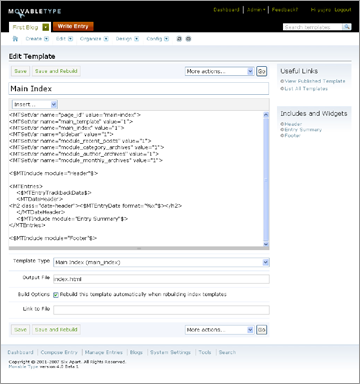Viewport: 360px width, 384px height.
Task: Open the Organize menu
Action: pos(90,39)
